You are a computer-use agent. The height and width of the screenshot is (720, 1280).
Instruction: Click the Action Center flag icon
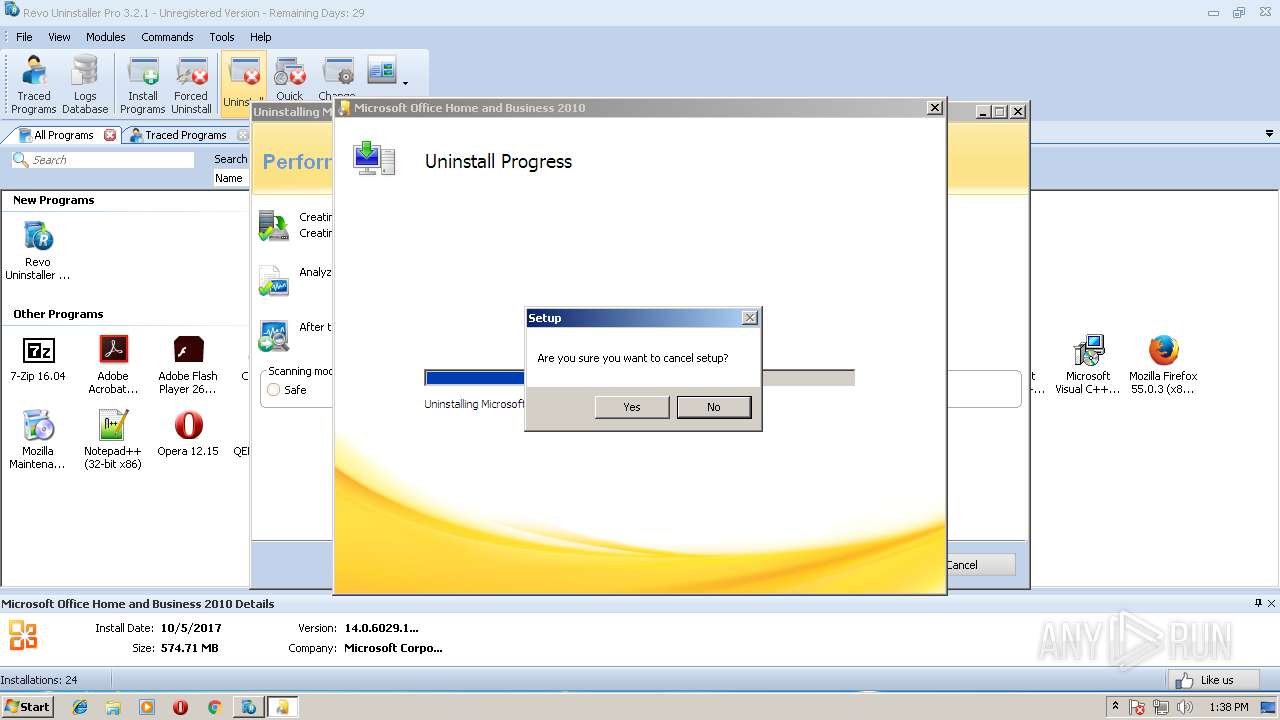[x=1137, y=707]
